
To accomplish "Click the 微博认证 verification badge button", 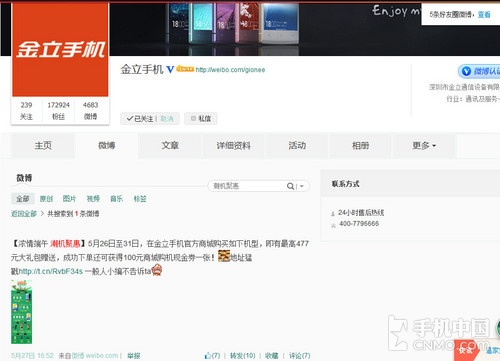I will tap(480, 71).
